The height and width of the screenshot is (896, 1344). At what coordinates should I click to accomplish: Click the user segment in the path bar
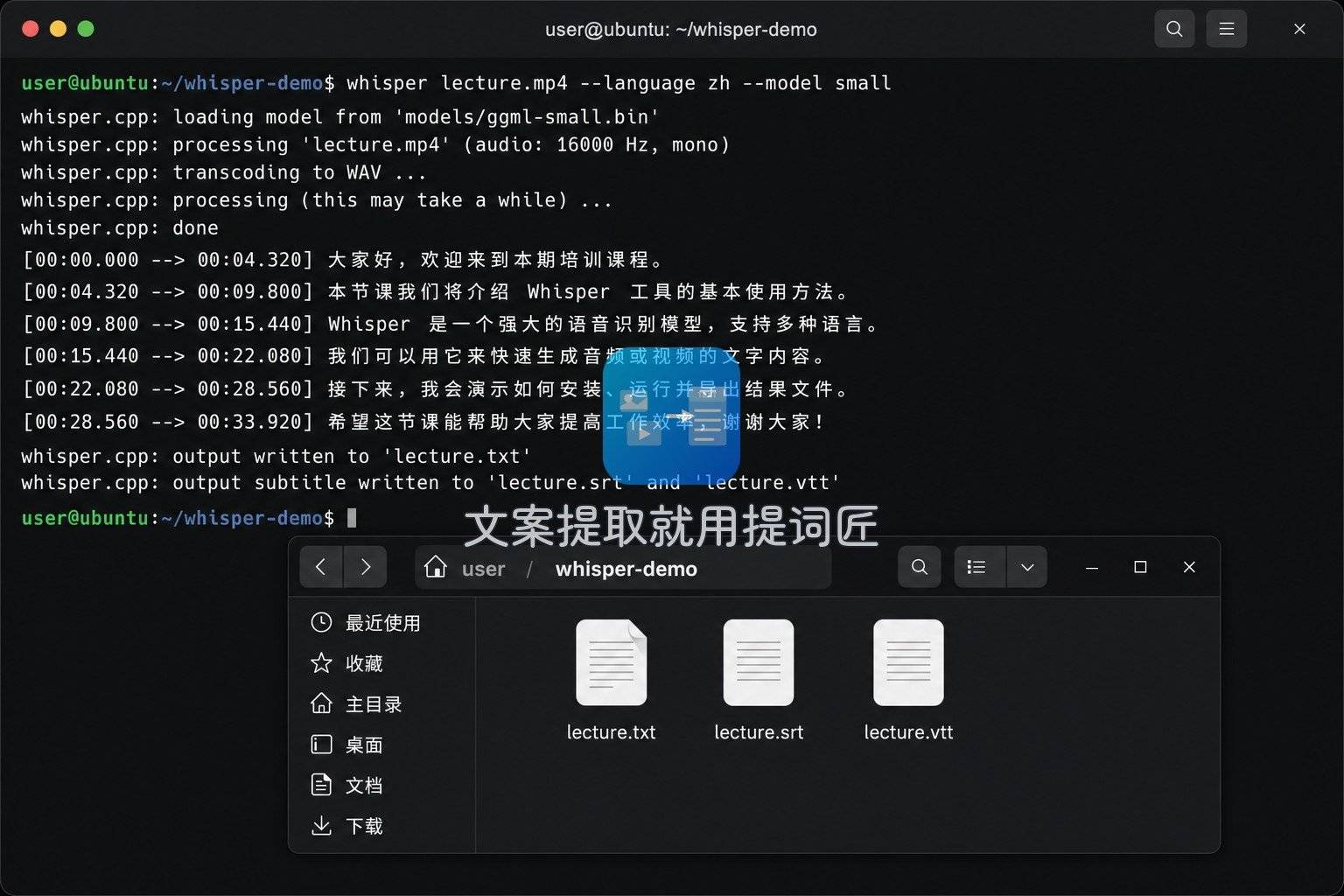point(483,569)
